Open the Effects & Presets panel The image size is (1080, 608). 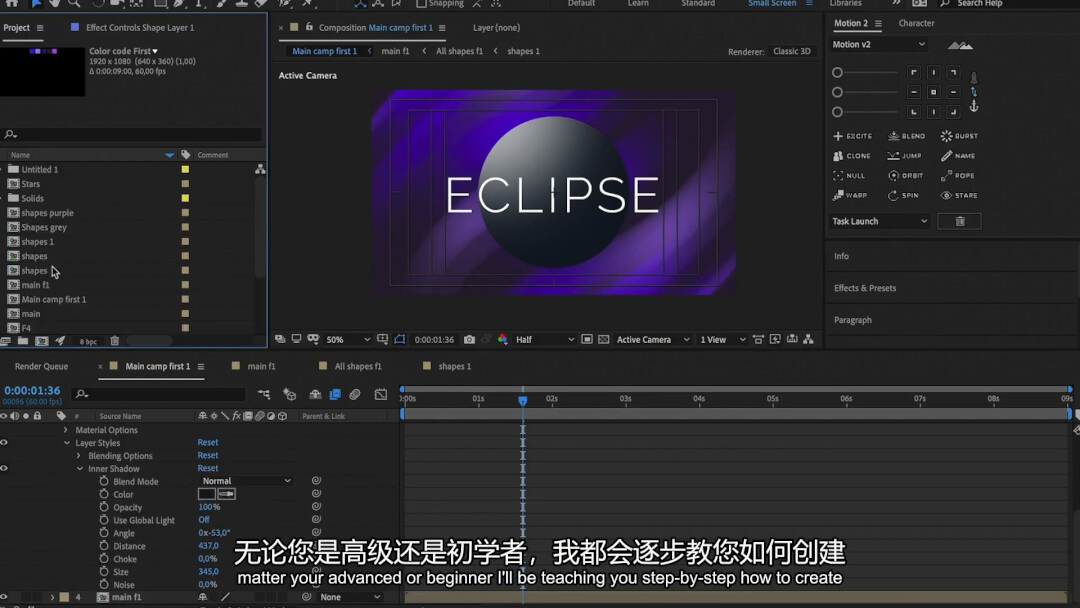coord(864,288)
